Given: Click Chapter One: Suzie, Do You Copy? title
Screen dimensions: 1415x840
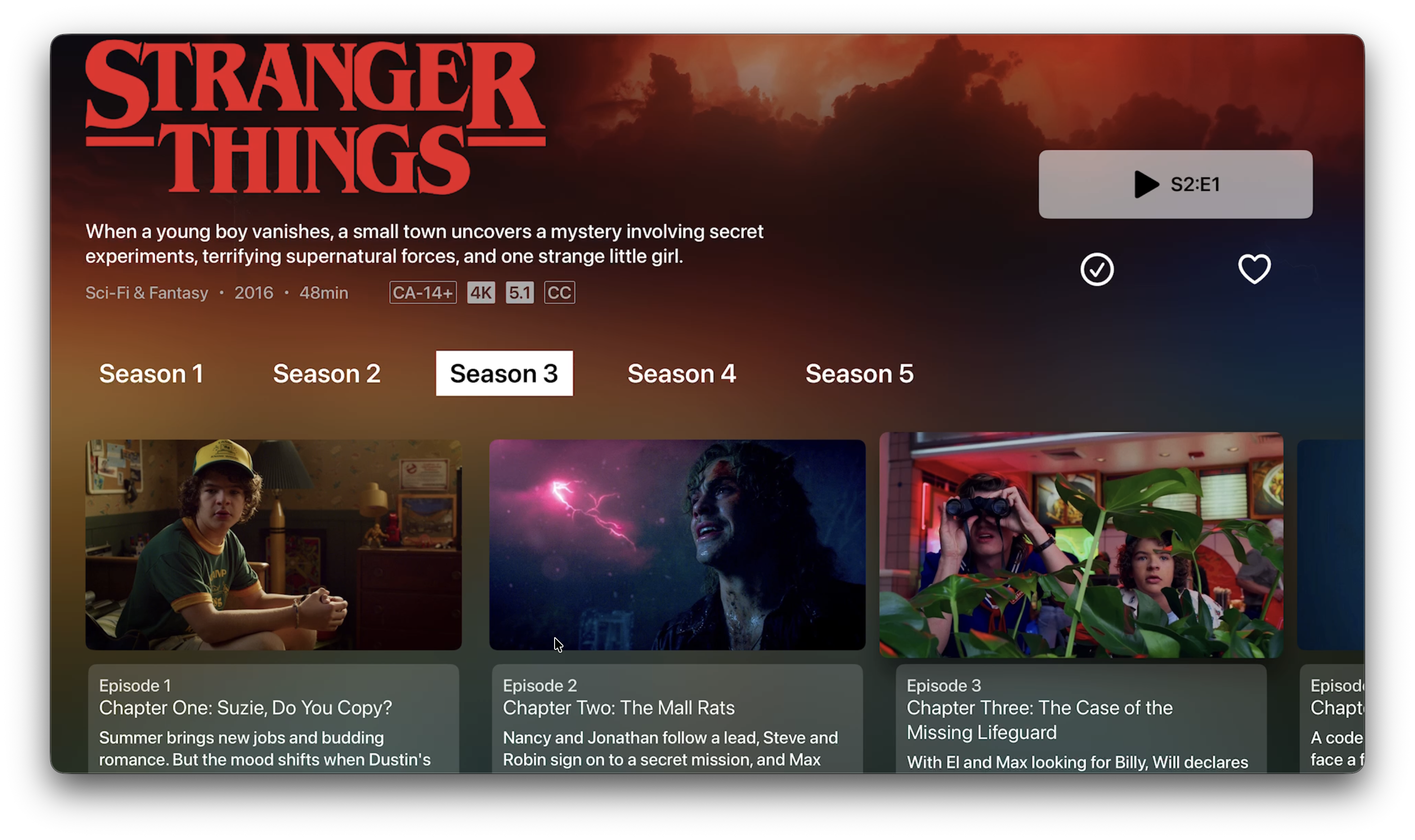Looking at the screenshot, I should 246,707.
